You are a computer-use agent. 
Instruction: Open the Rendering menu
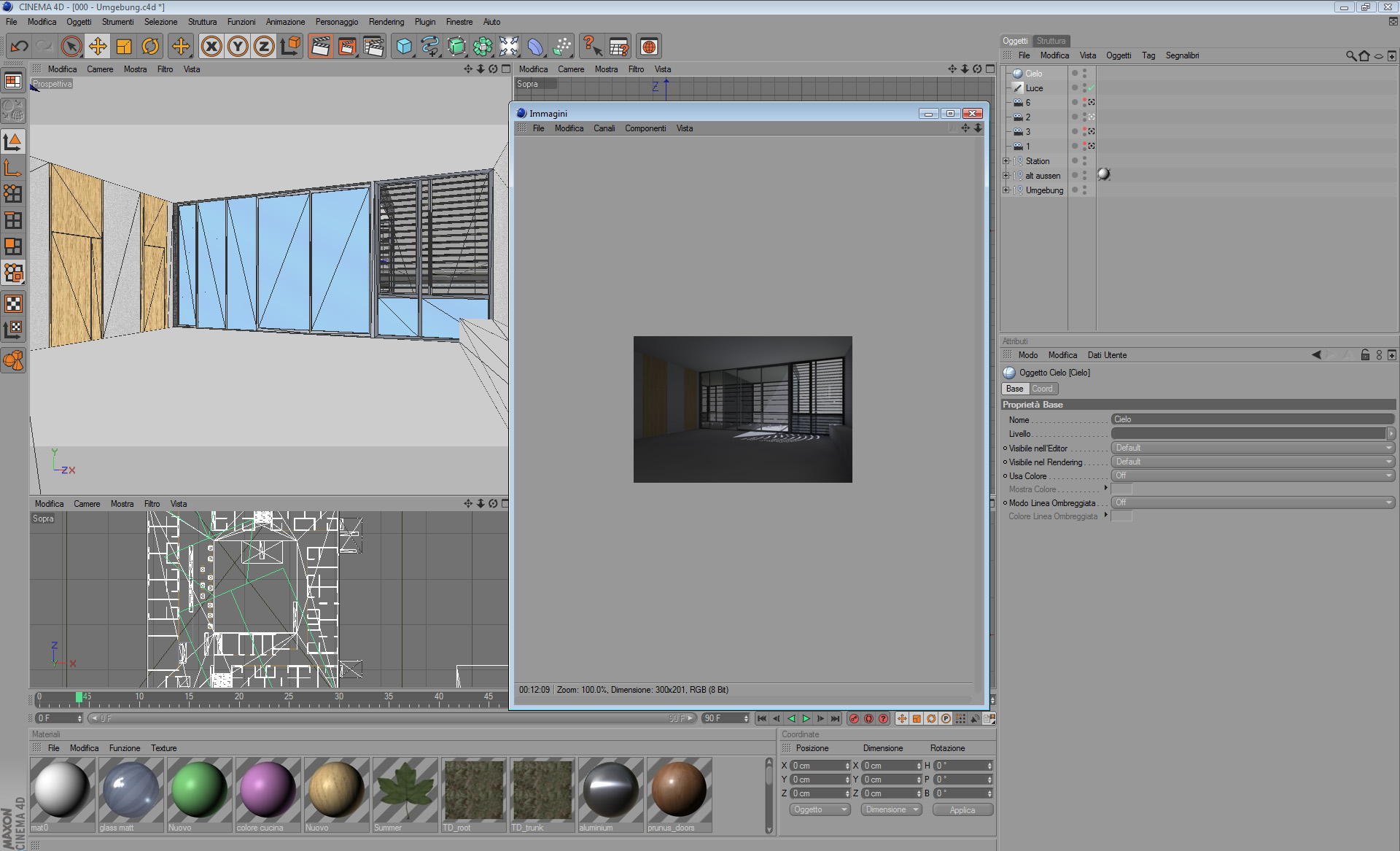point(386,22)
